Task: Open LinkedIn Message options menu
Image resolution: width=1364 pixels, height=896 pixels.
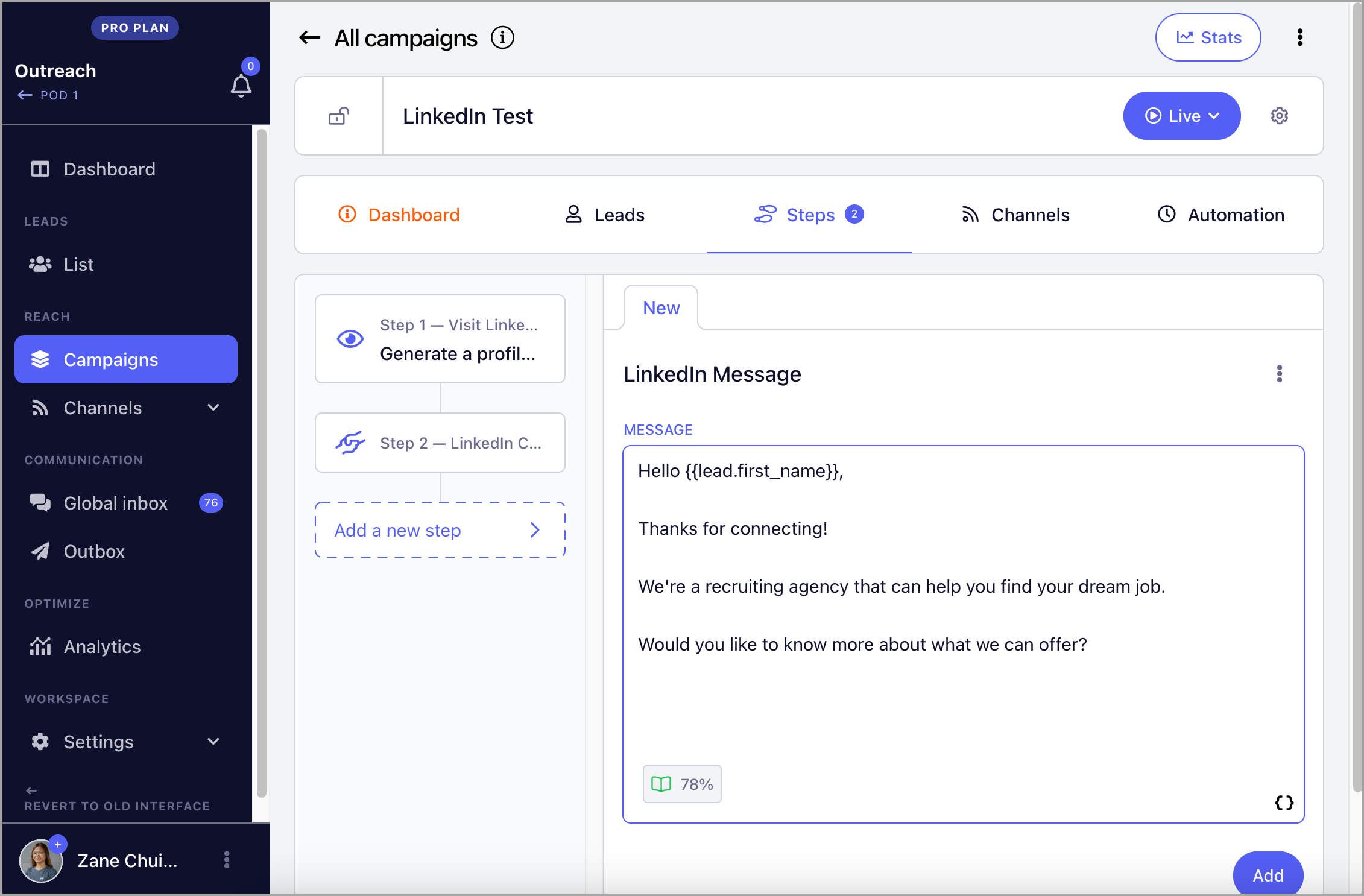Action: 1280,374
